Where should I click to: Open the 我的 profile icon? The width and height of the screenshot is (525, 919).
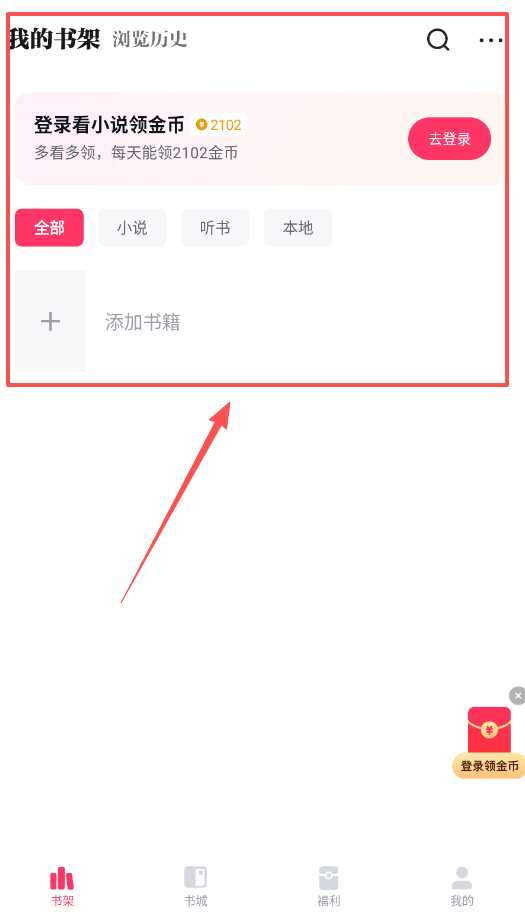(462, 877)
